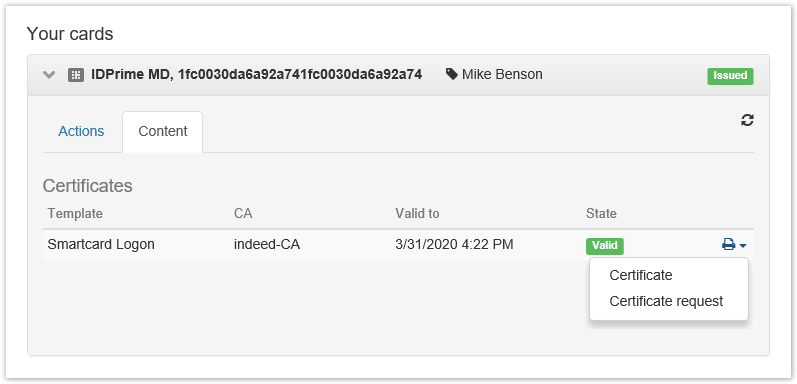Click the Valid to column header
Viewport: 797px width, 384px height.
click(417, 214)
